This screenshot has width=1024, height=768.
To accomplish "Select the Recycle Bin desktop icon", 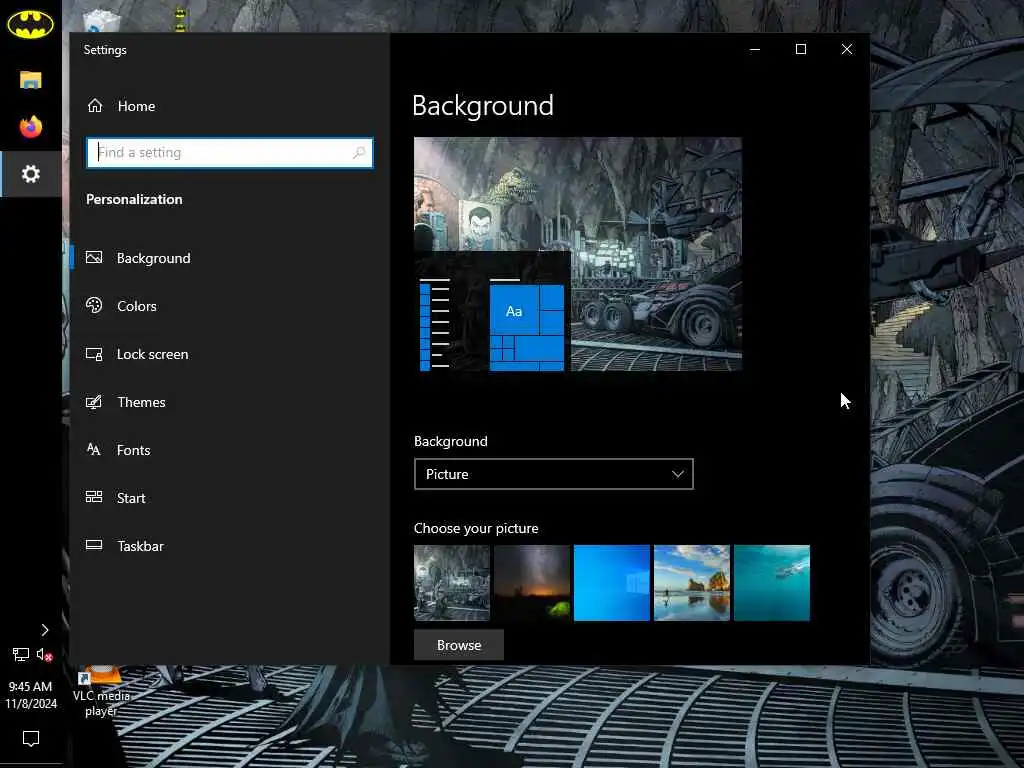I will coord(101,21).
